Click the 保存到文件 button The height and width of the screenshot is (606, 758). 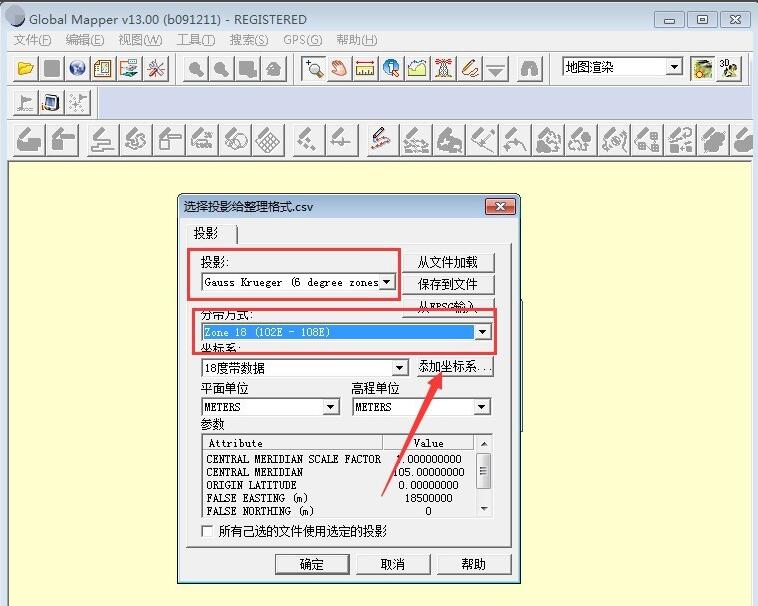448,284
